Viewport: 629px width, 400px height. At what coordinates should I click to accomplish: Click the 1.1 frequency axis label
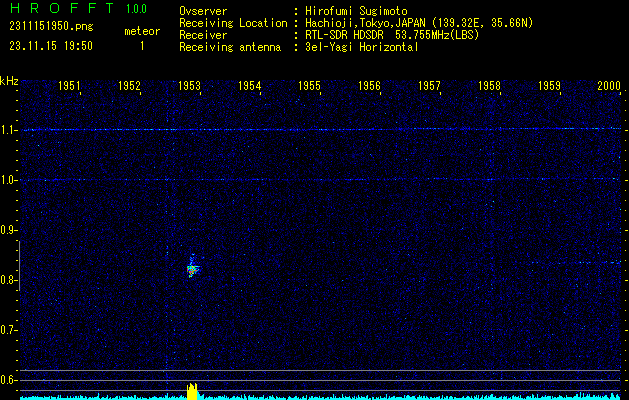[x=9, y=130]
